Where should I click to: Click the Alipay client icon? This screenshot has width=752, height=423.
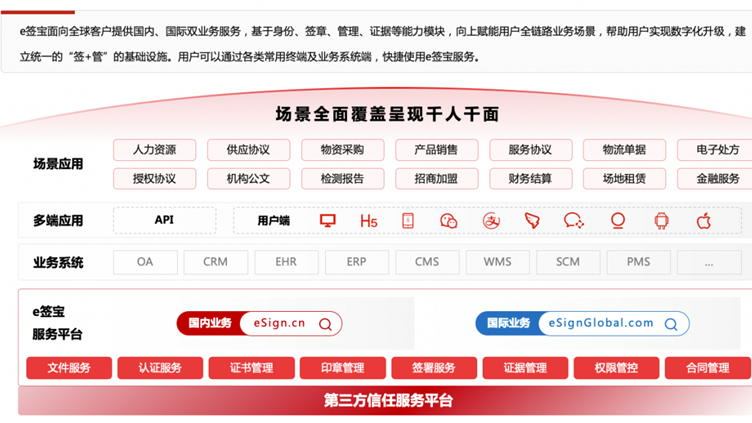[x=490, y=221]
